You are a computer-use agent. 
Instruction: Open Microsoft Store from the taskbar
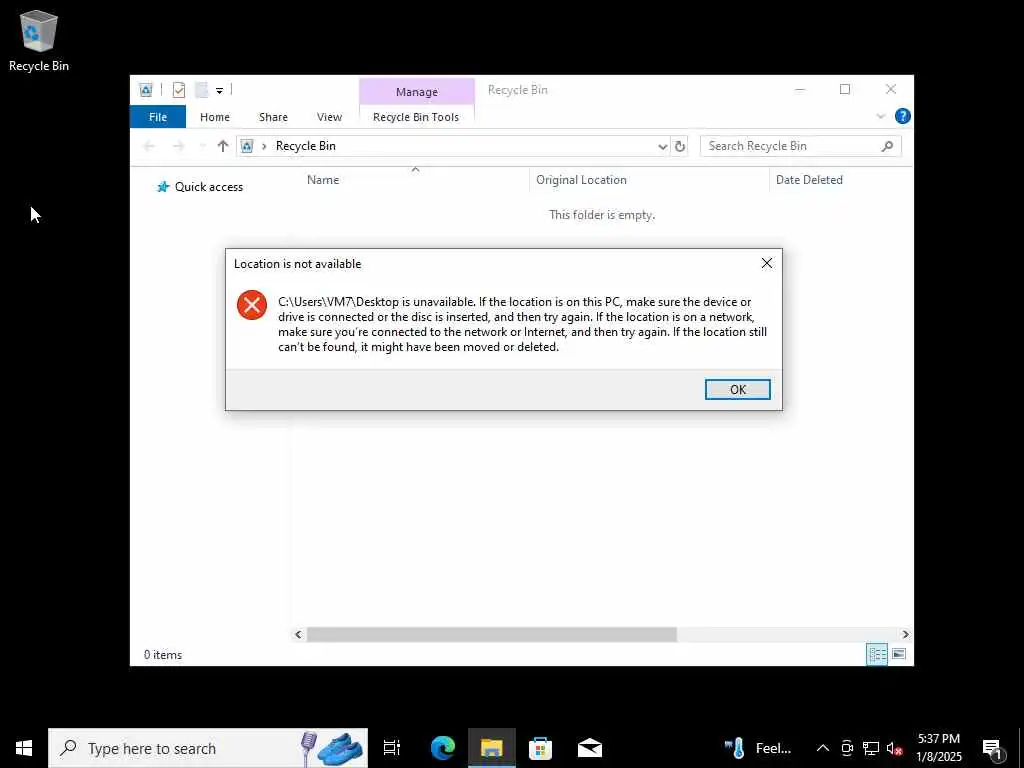coord(540,748)
